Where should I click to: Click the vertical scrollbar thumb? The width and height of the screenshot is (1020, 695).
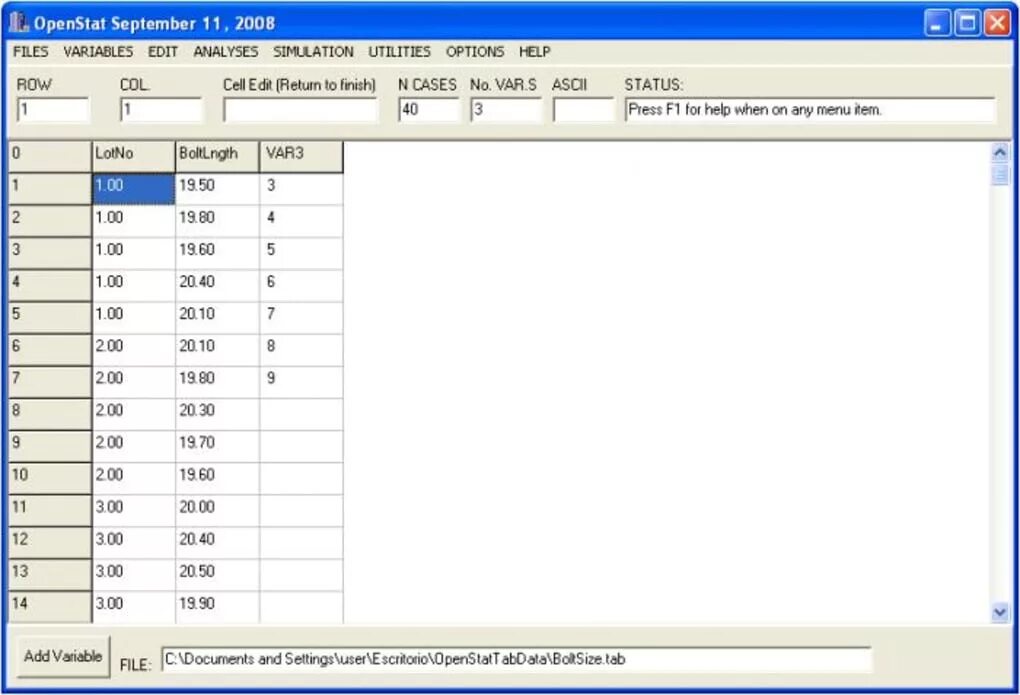(1000, 176)
